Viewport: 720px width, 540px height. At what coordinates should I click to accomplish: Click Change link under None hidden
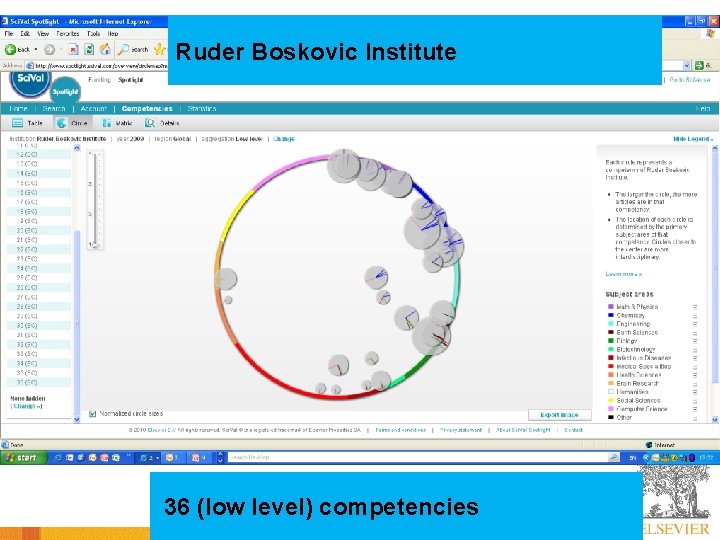point(26,406)
